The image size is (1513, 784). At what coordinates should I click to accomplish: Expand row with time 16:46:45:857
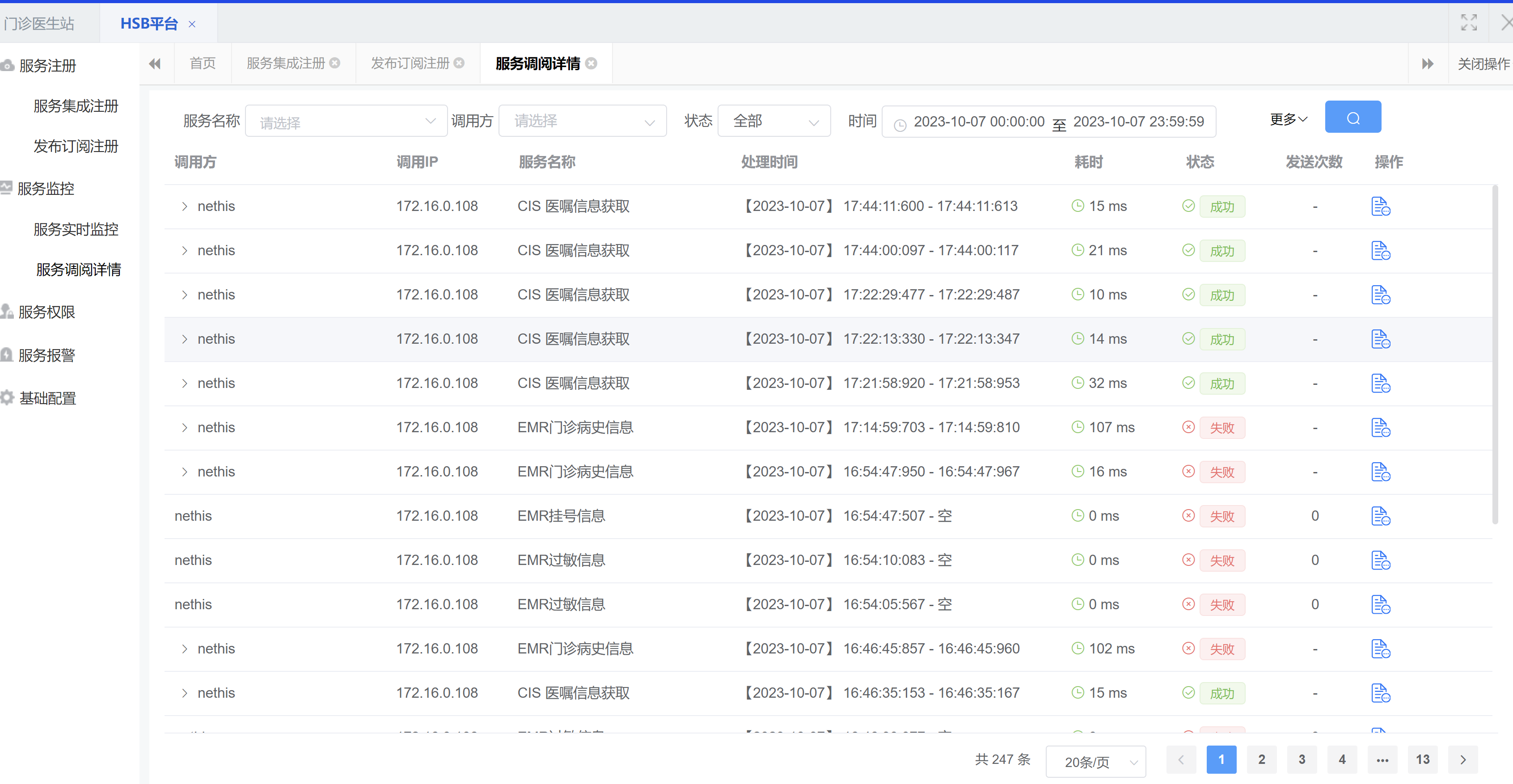[184, 649]
